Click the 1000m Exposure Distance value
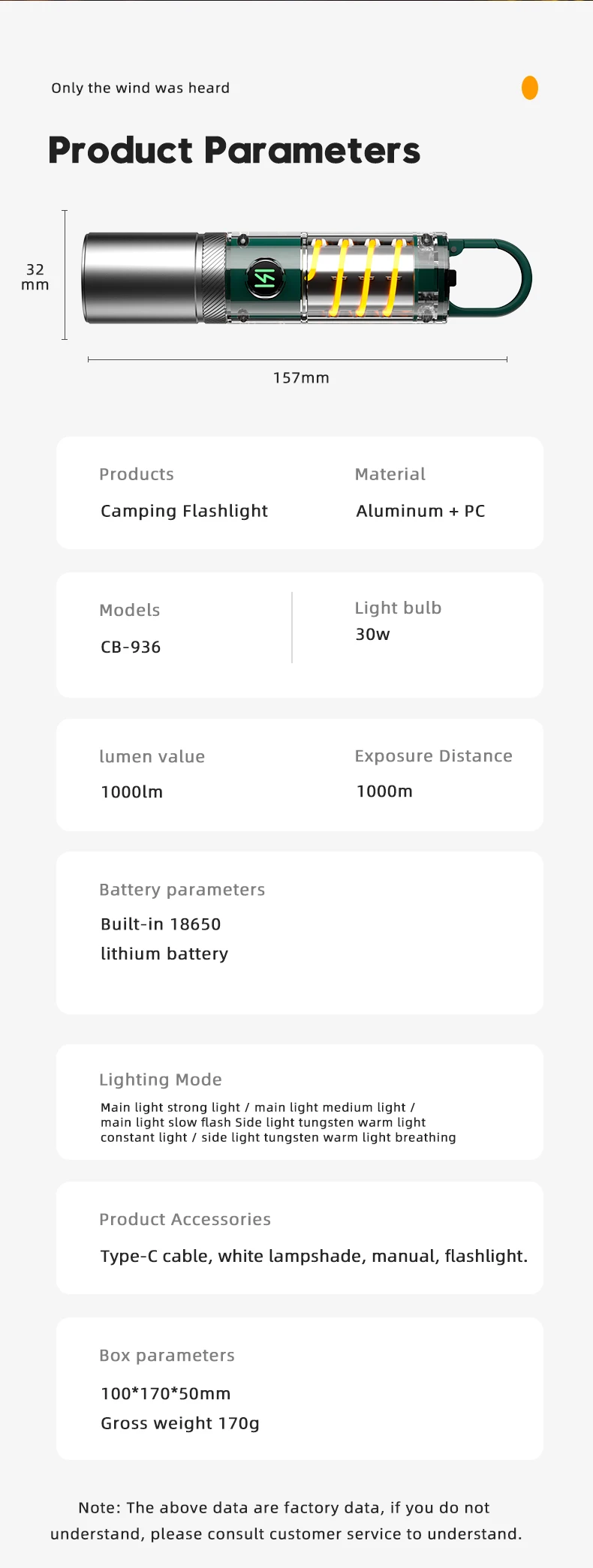 [x=384, y=791]
